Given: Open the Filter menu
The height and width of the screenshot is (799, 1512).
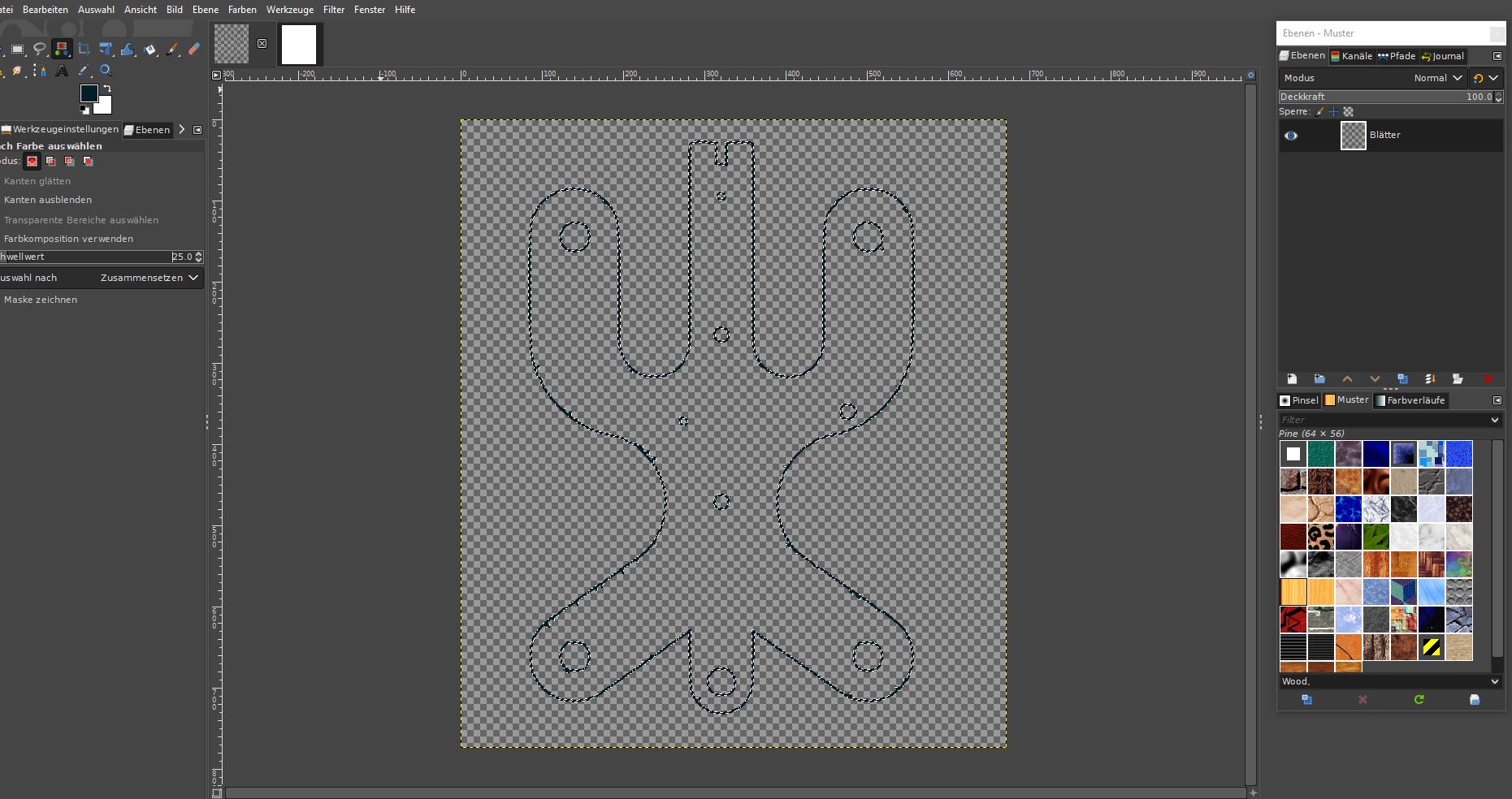Looking at the screenshot, I should [333, 10].
